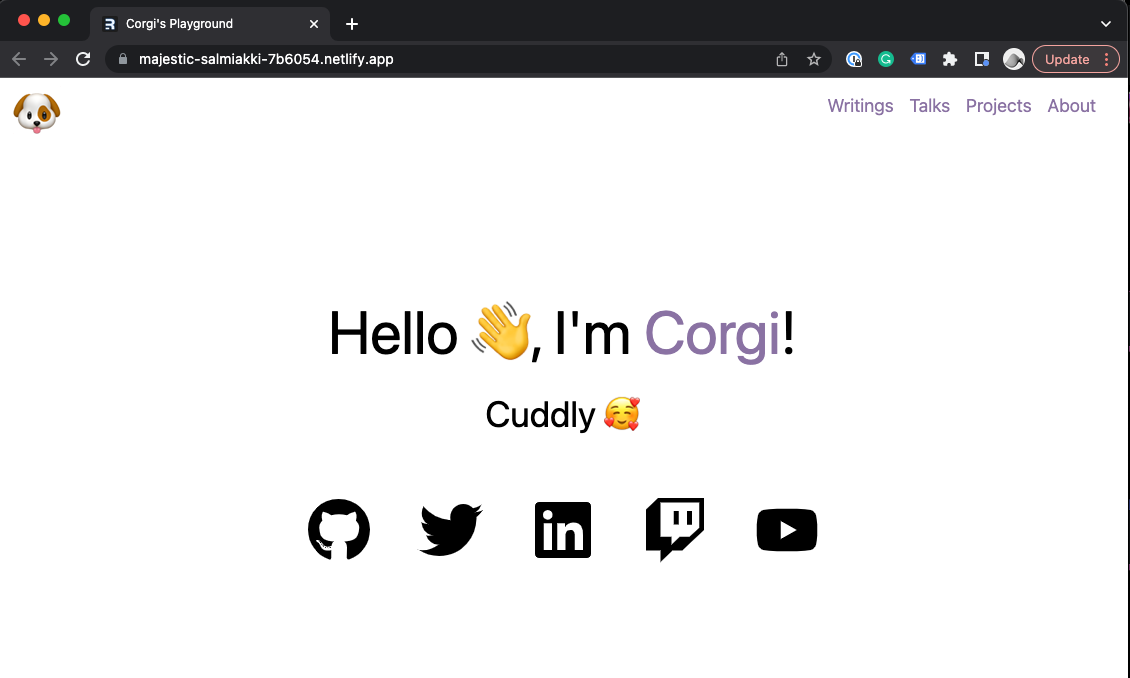Screen dimensions: 1130x678
Task: Click the dog face logo icon
Action: (37, 113)
